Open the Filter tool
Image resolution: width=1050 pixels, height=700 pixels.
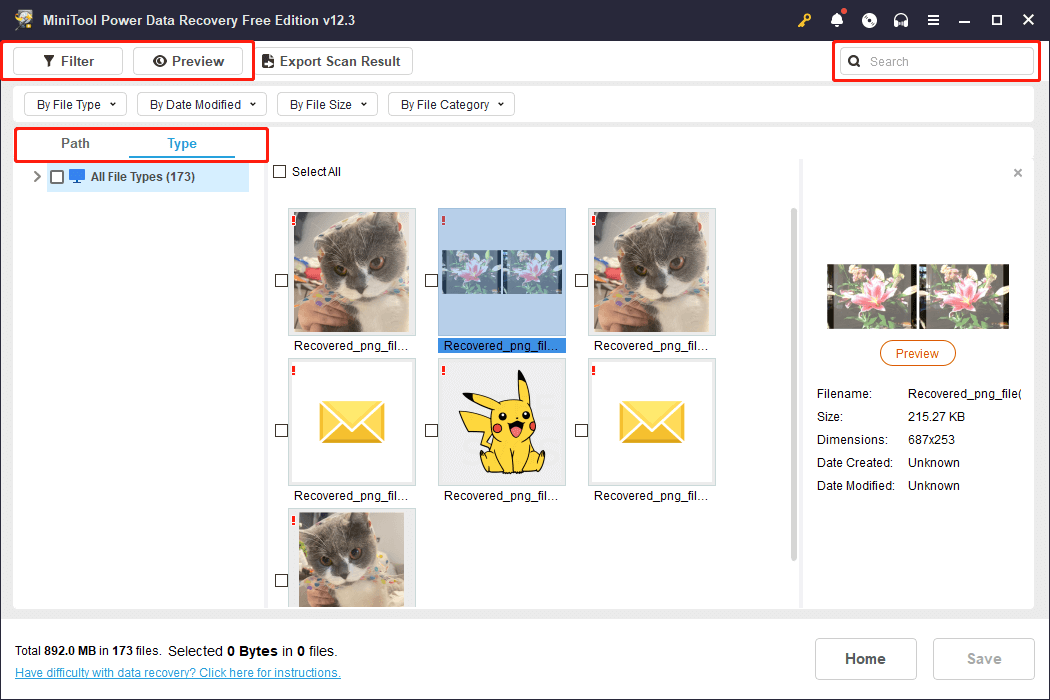click(x=68, y=61)
